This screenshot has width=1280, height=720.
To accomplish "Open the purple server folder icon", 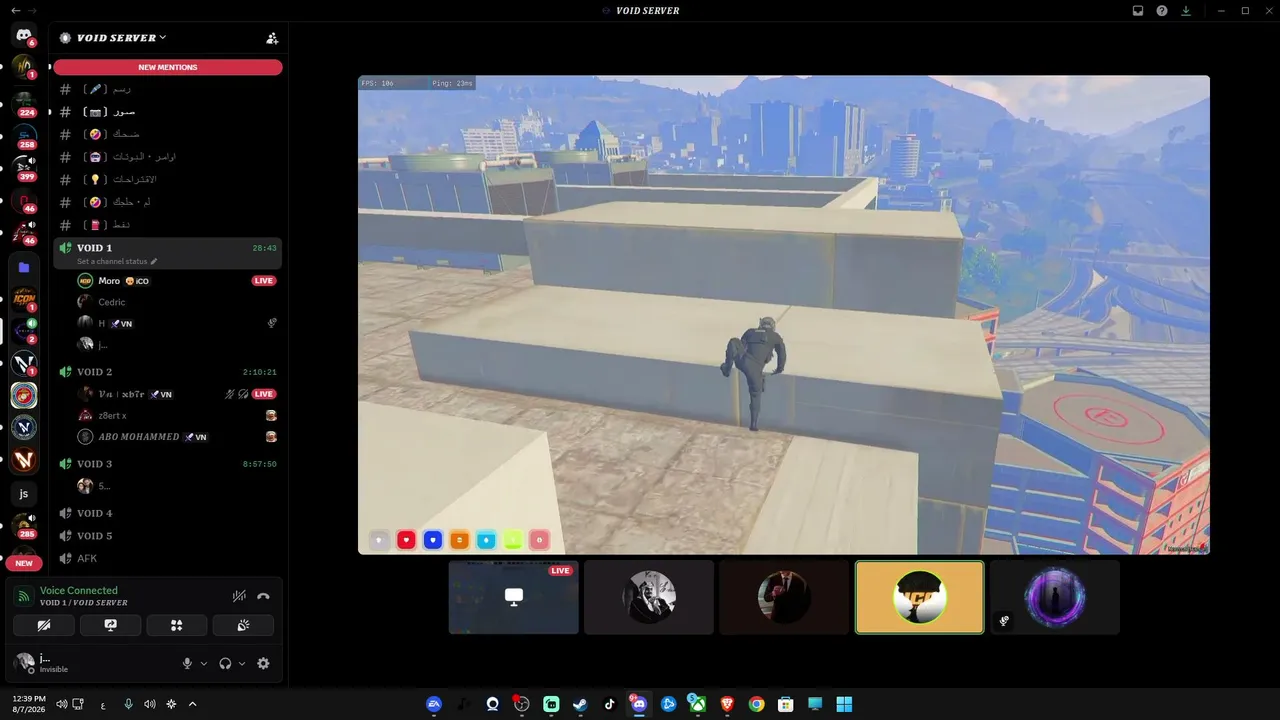I will point(24,267).
